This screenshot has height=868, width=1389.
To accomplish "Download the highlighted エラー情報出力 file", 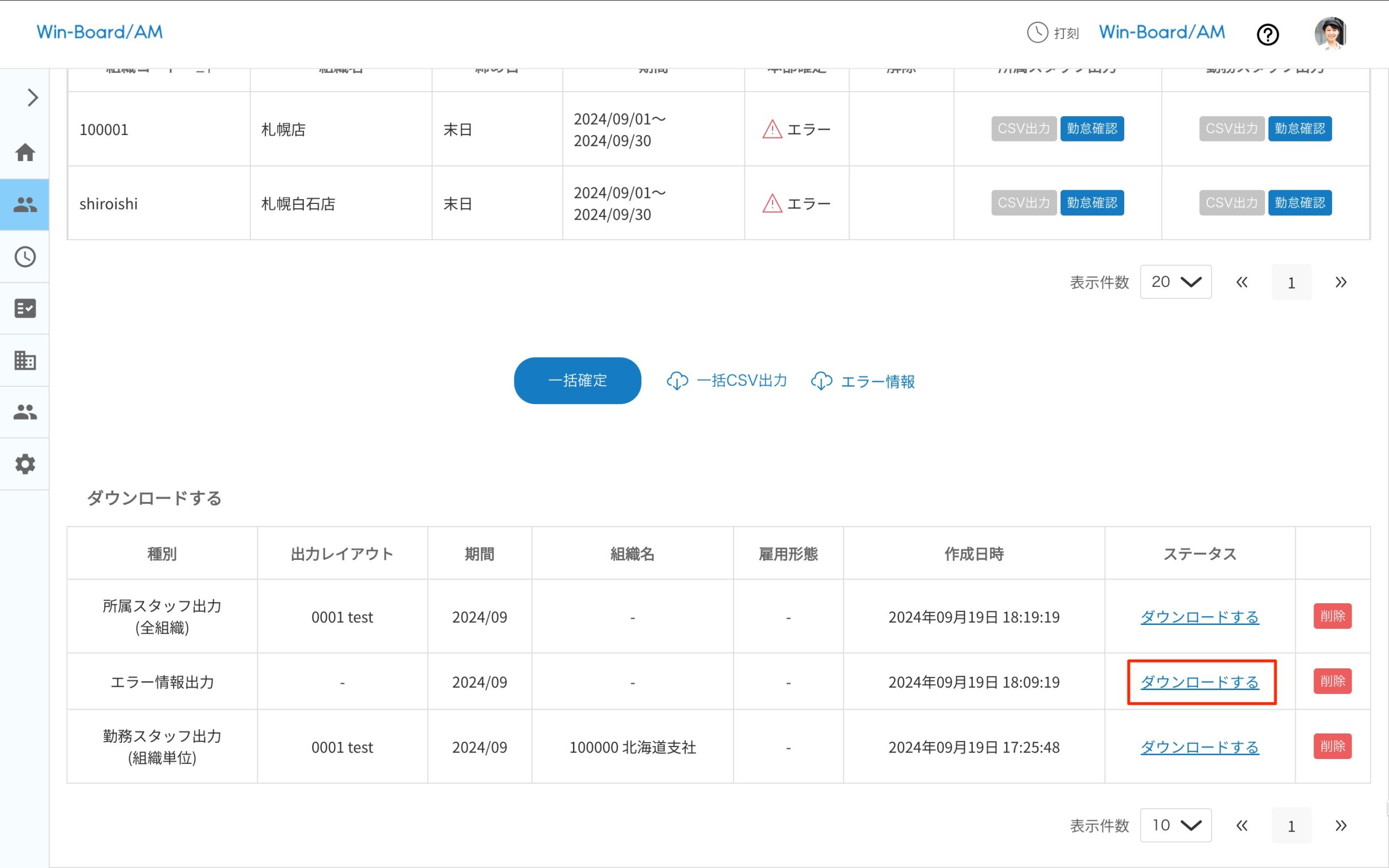I will coord(1200,682).
